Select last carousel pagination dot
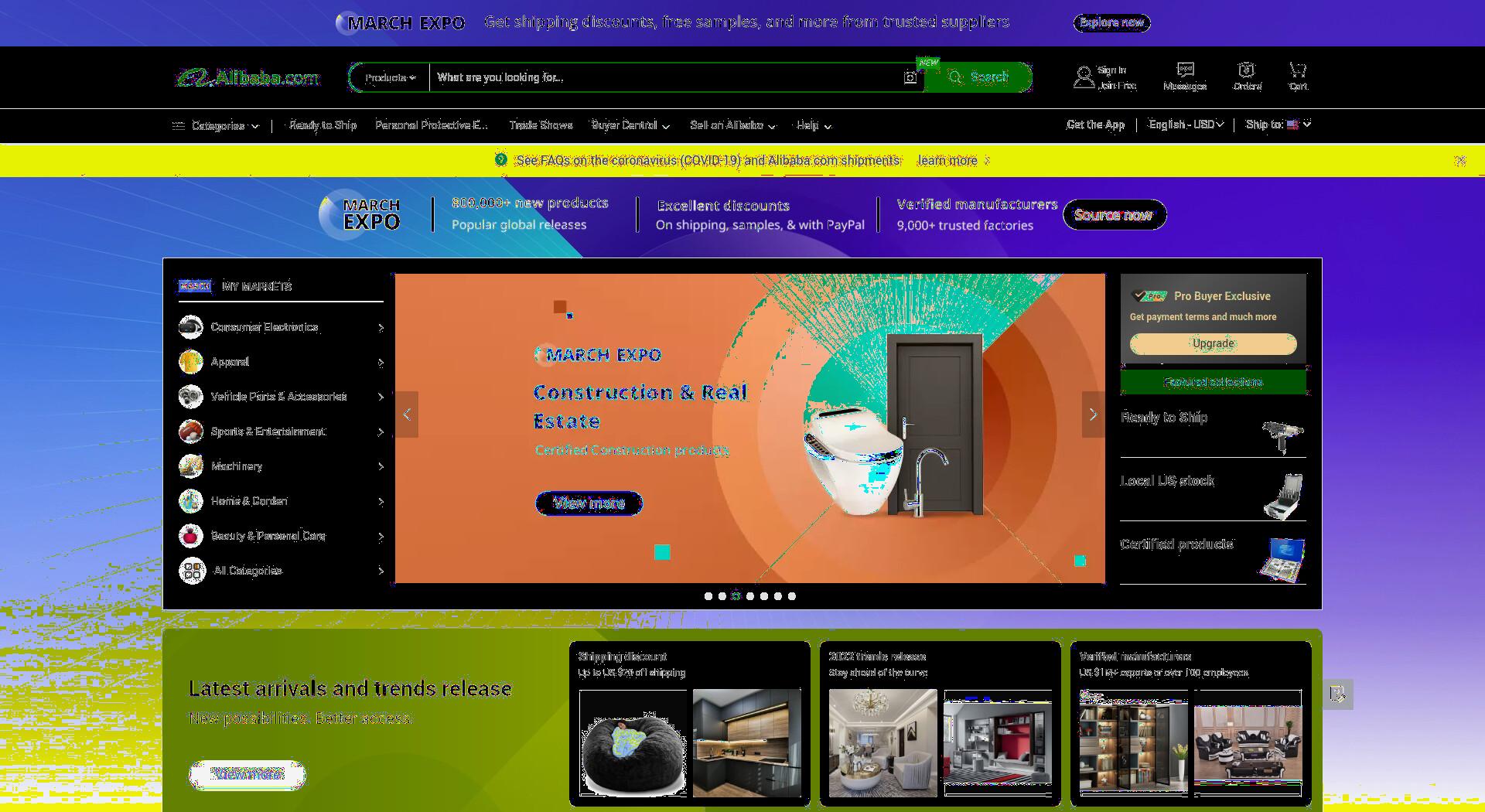Screen dimensions: 1485x812 tap(791, 596)
